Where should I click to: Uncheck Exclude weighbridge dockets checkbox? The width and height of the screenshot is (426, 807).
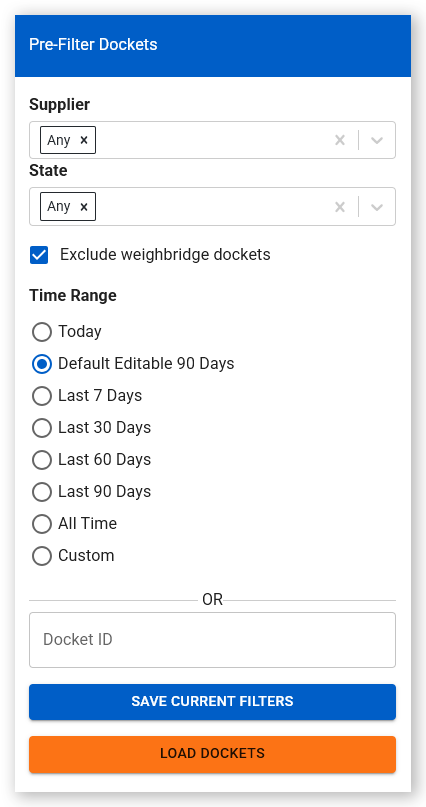pyautogui.click(x=39, y=255)
